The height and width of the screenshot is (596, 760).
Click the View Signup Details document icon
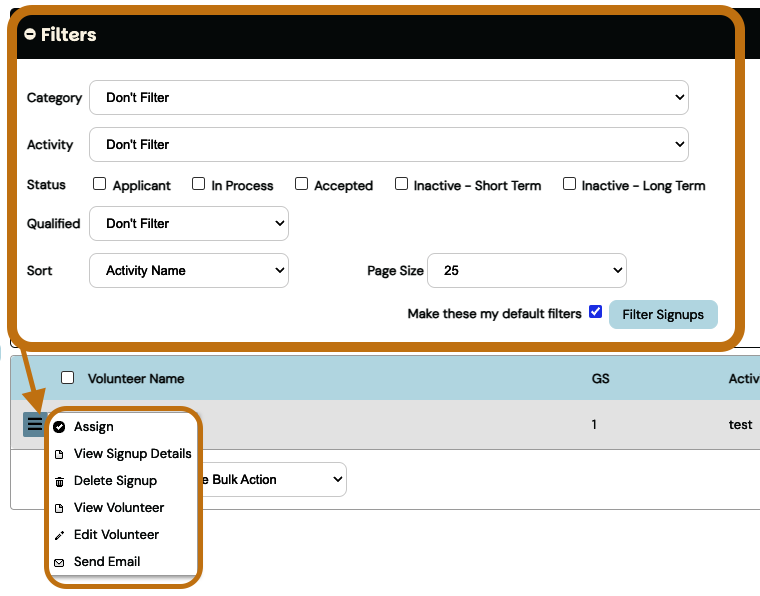click(x=59, y=454)
